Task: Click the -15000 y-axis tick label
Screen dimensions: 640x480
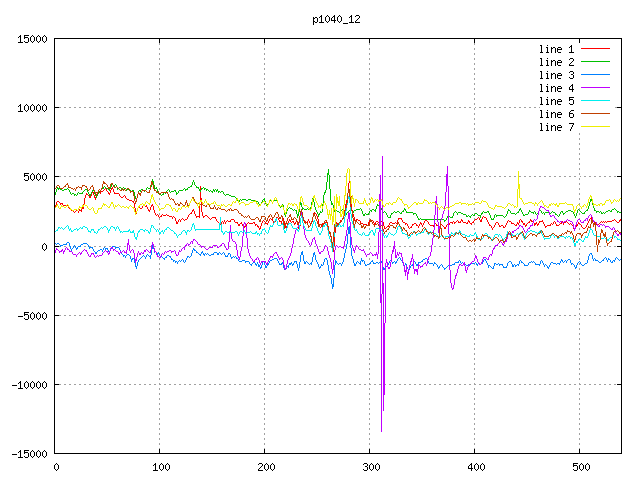Action: tap(26, 454)
